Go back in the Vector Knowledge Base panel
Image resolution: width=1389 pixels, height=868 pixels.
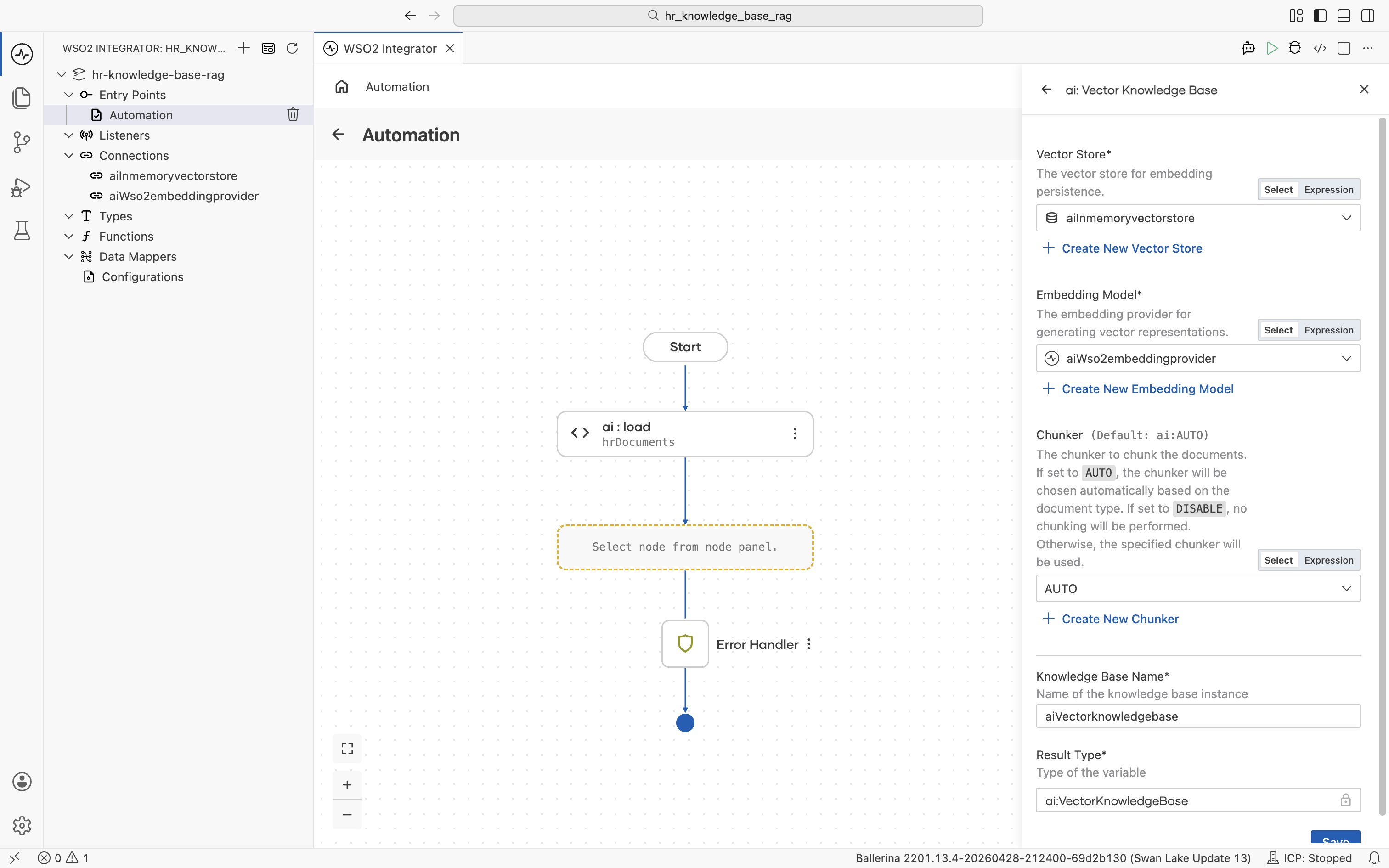coord(1046,90)
